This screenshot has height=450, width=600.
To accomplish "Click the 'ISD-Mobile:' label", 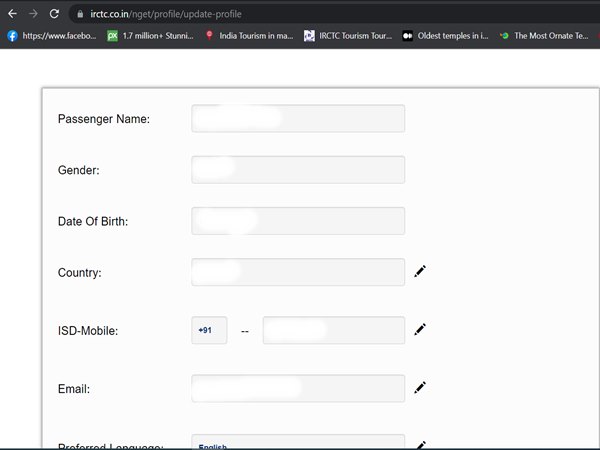I will 88,331.
